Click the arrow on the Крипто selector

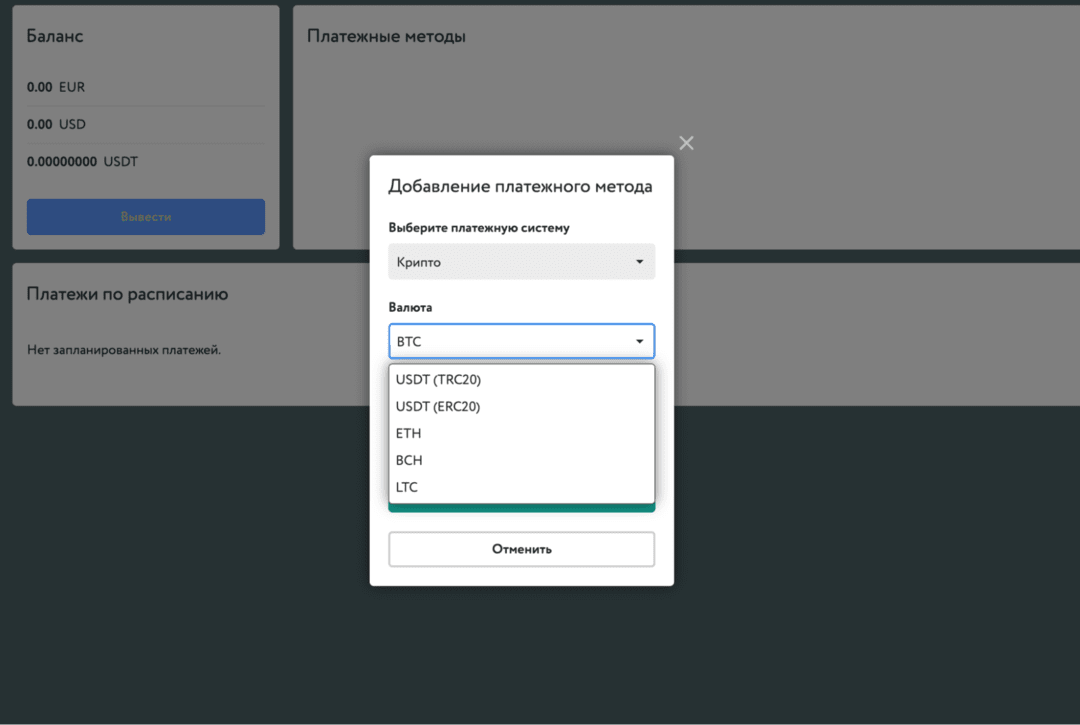(640, 262)
